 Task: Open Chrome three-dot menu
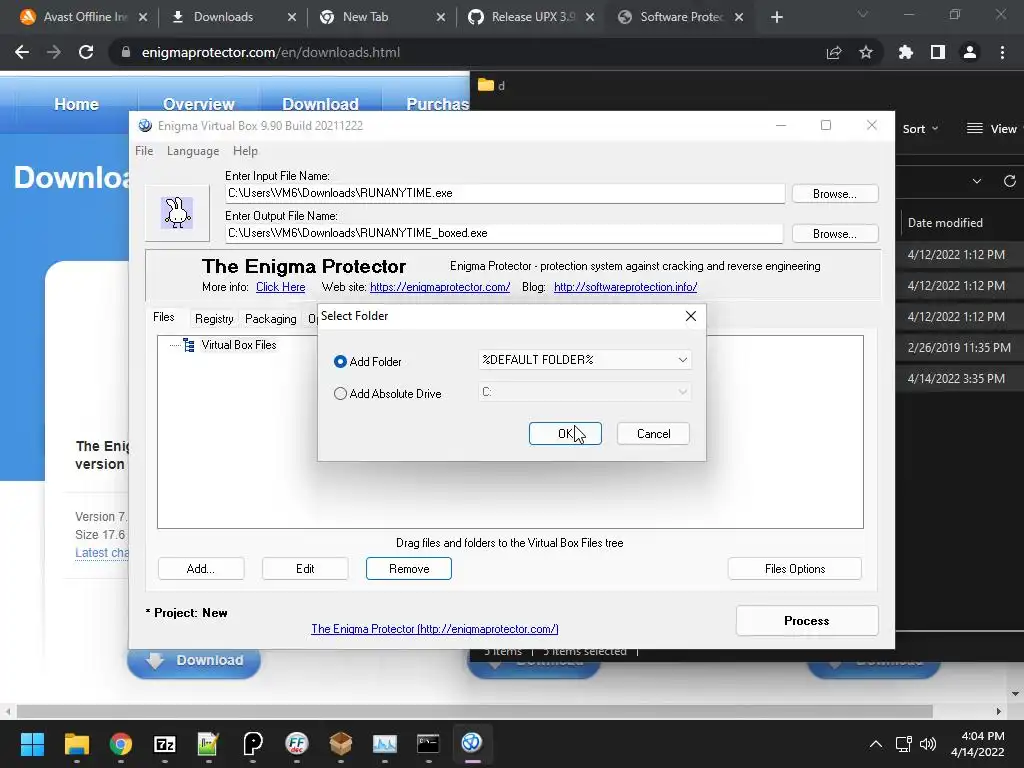[1002, 52]
